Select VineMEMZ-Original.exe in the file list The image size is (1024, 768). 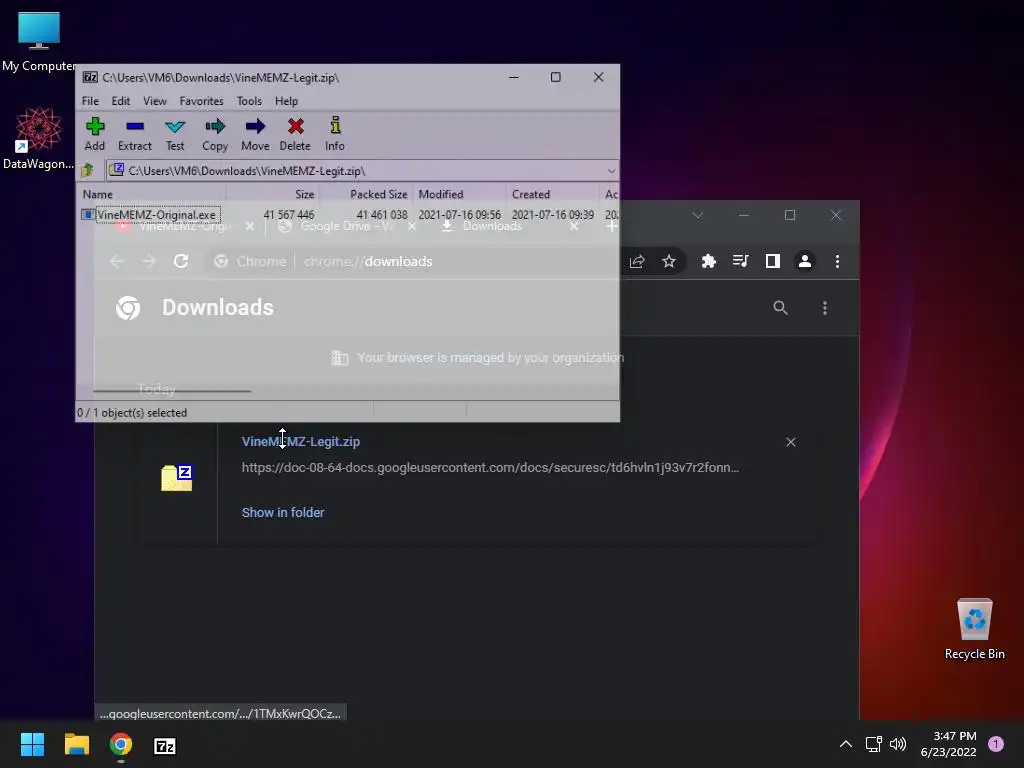pos(156,215)
